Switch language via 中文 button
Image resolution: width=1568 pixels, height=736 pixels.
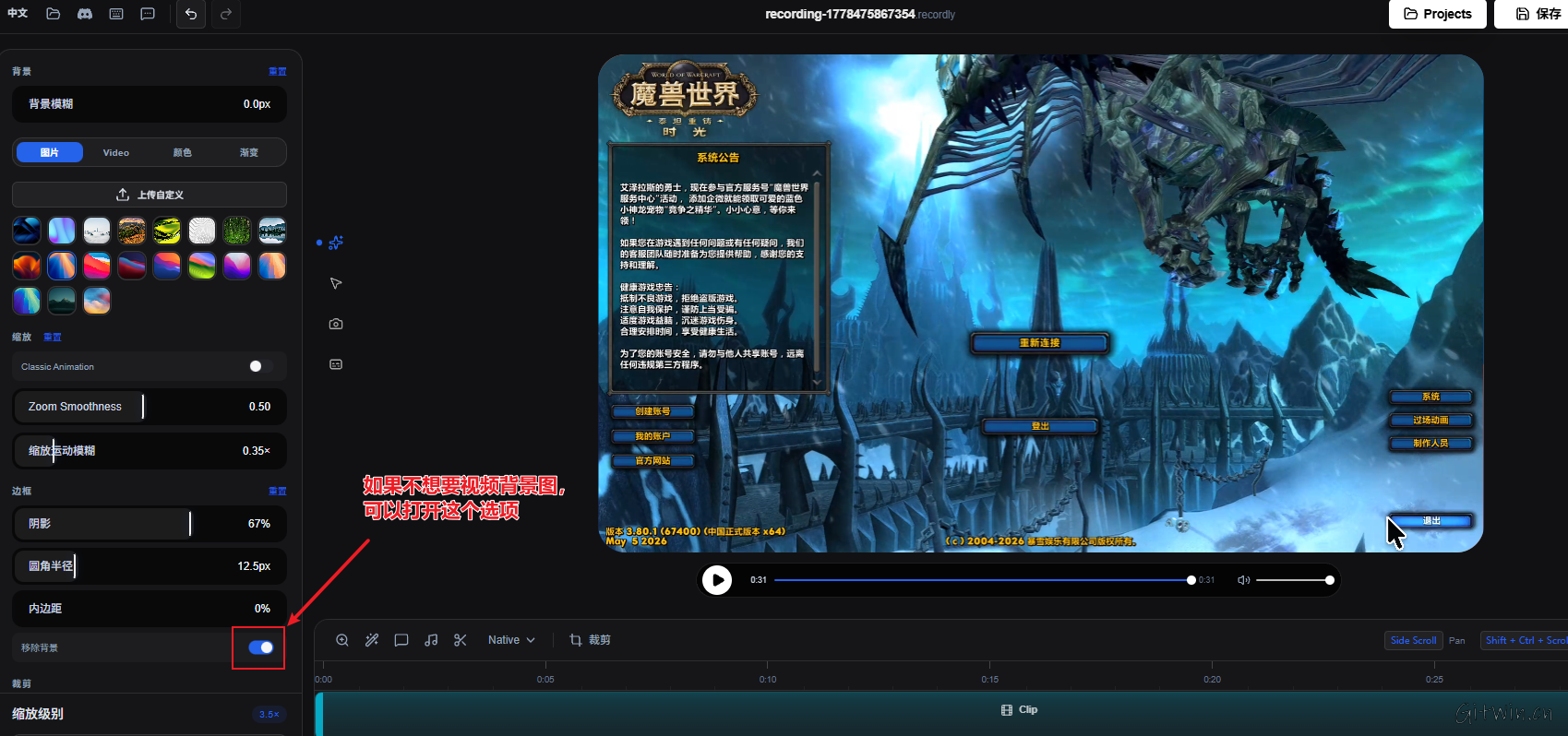point(18,14)
